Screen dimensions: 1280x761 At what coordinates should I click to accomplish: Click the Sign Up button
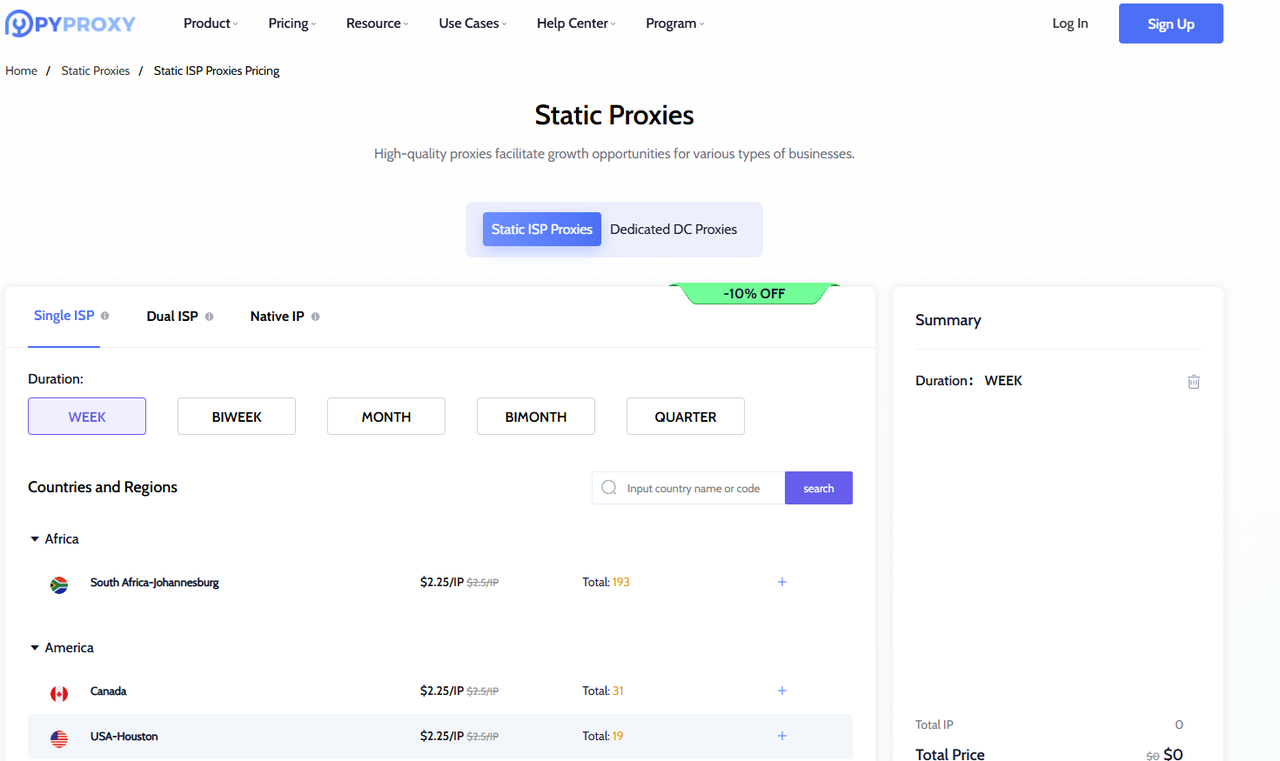point(1170,23)
